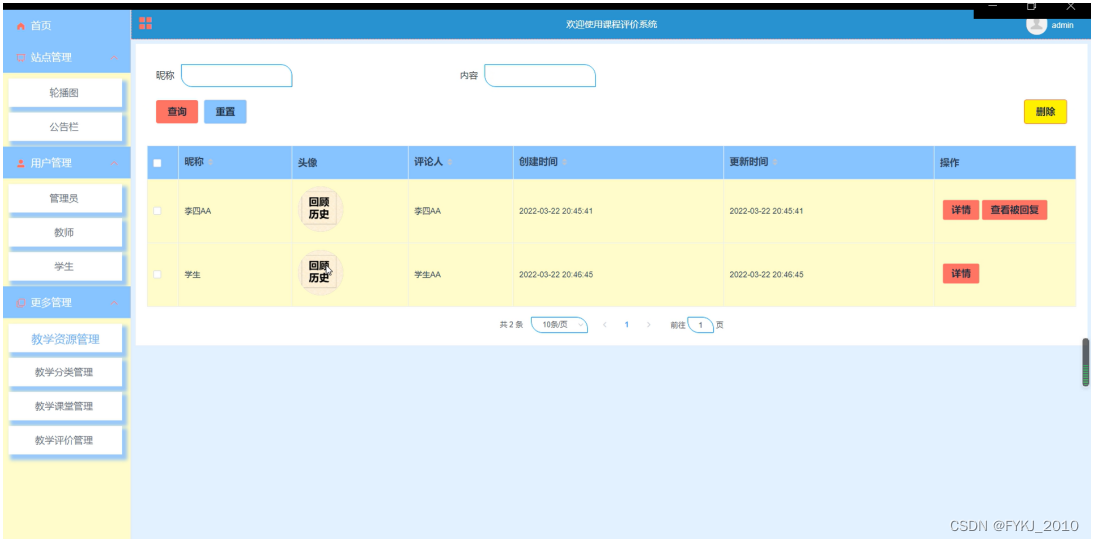
Task: Focus the 内容 search input
Action: click(x=540, y=76)
